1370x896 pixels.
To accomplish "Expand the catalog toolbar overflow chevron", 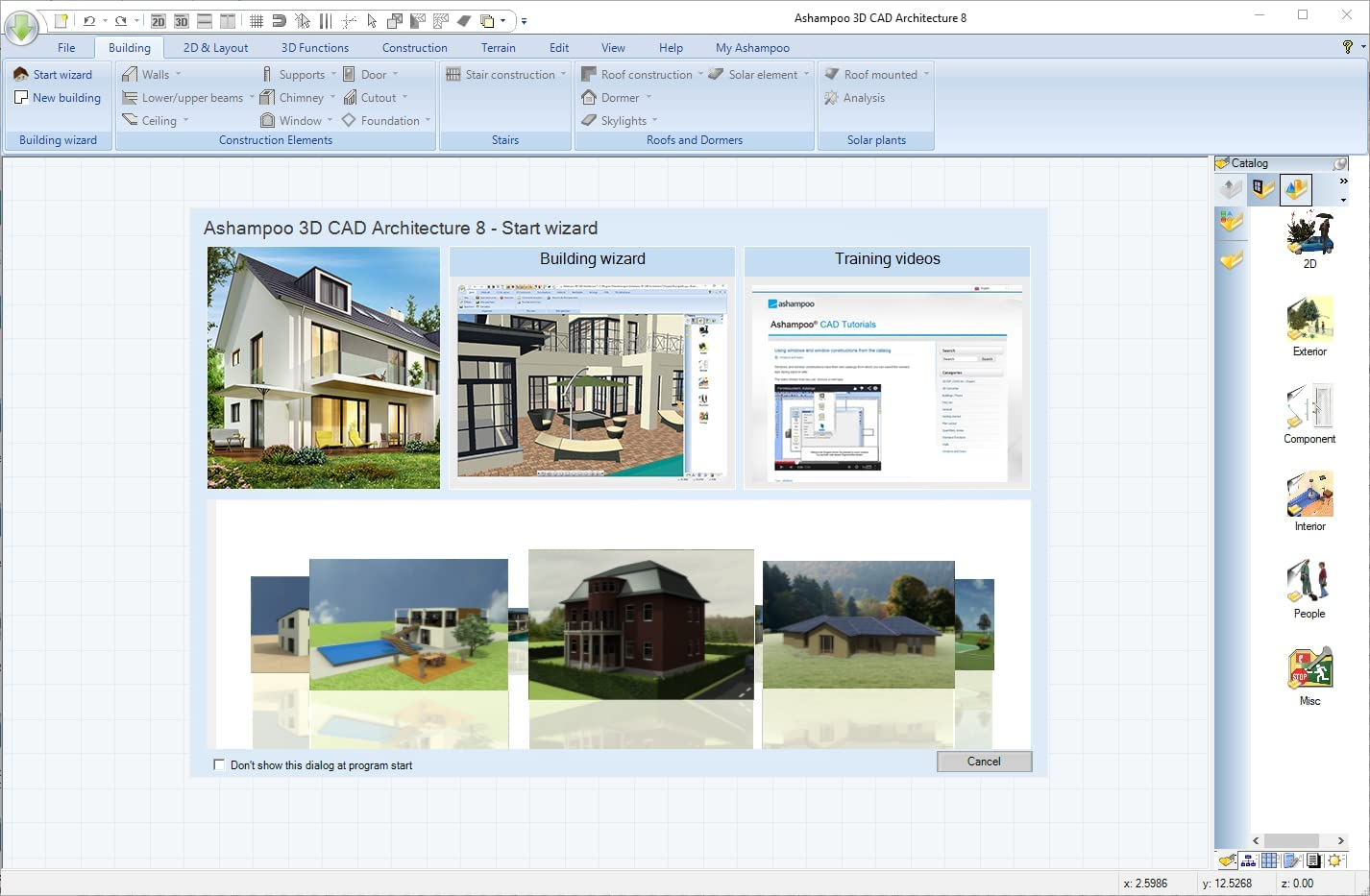I will [x=1343, y=181].
